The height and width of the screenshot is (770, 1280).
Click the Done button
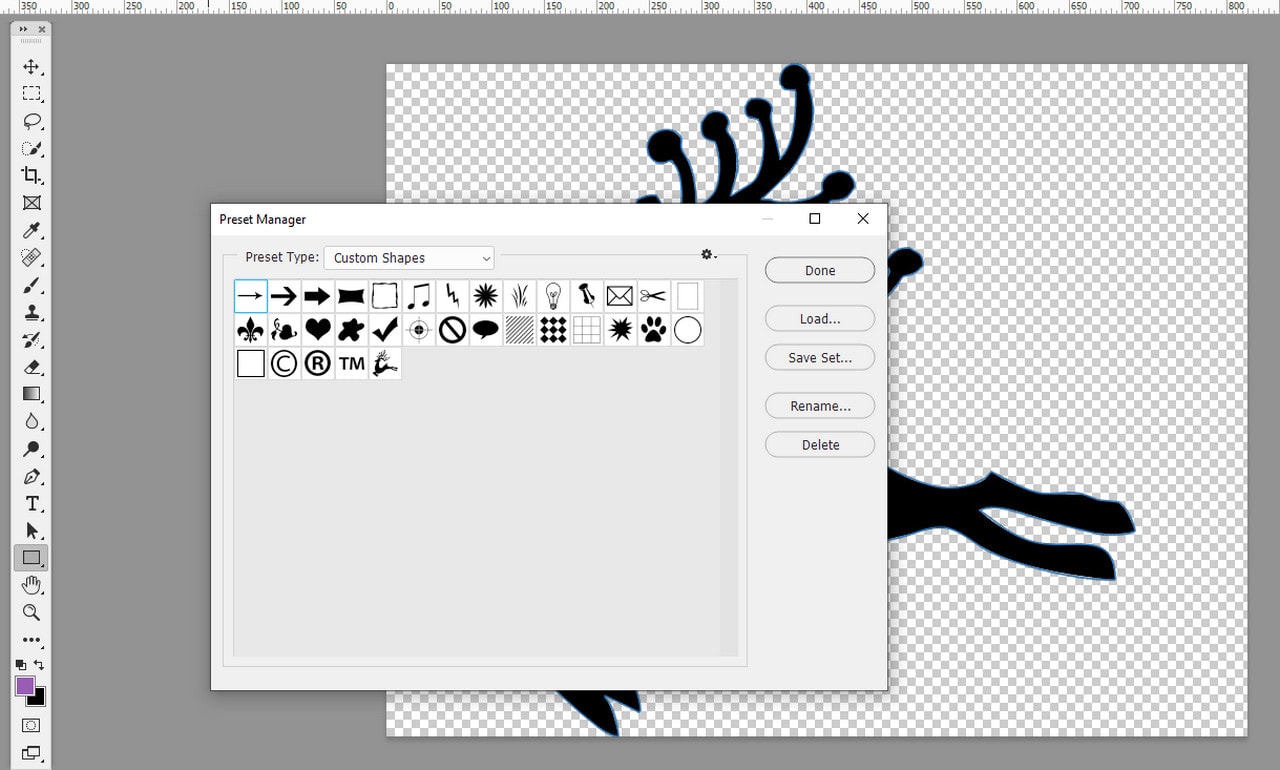point(820,271)
